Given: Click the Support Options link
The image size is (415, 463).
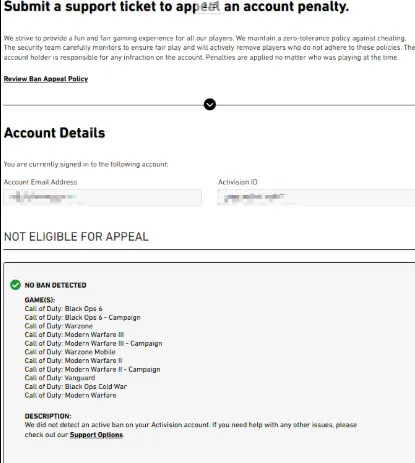Looking at the screenshot, I should [x=96, y=435].
